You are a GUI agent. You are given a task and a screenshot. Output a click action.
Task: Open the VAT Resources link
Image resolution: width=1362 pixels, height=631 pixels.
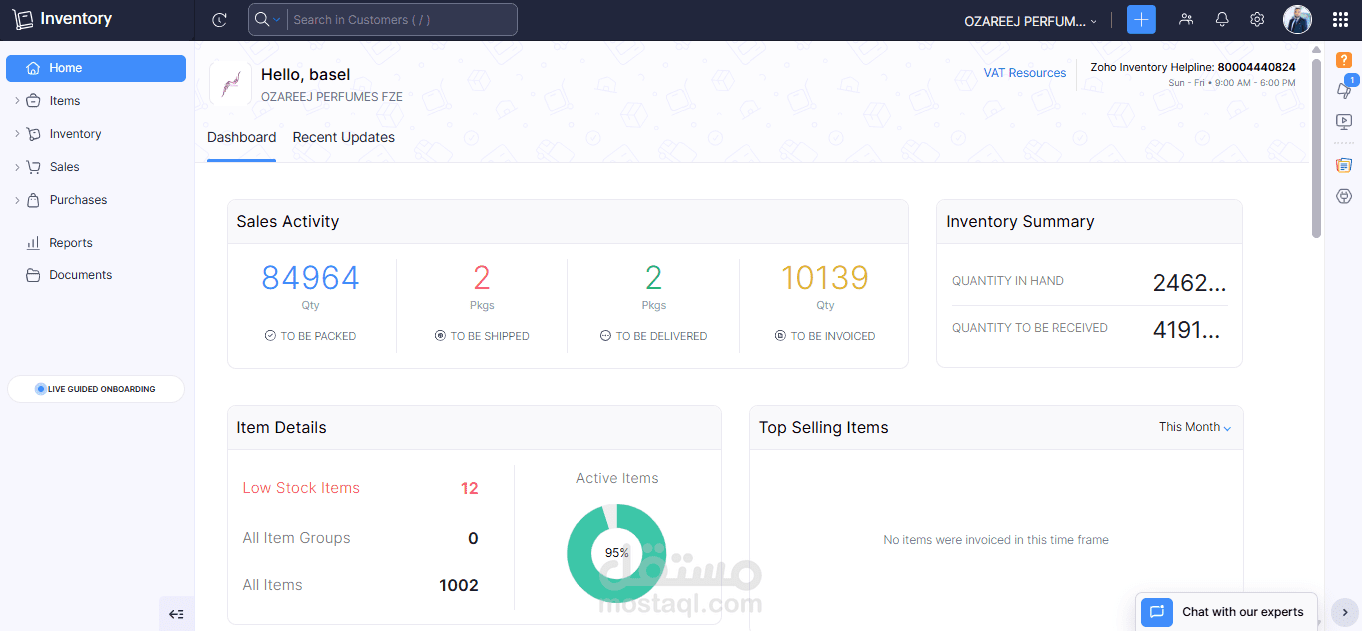[x=1025, y=73]
